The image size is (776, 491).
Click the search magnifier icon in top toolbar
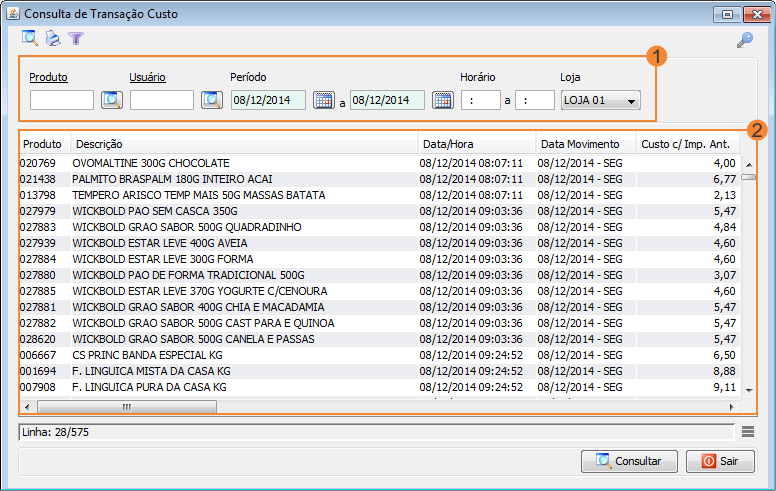[30, 39]
